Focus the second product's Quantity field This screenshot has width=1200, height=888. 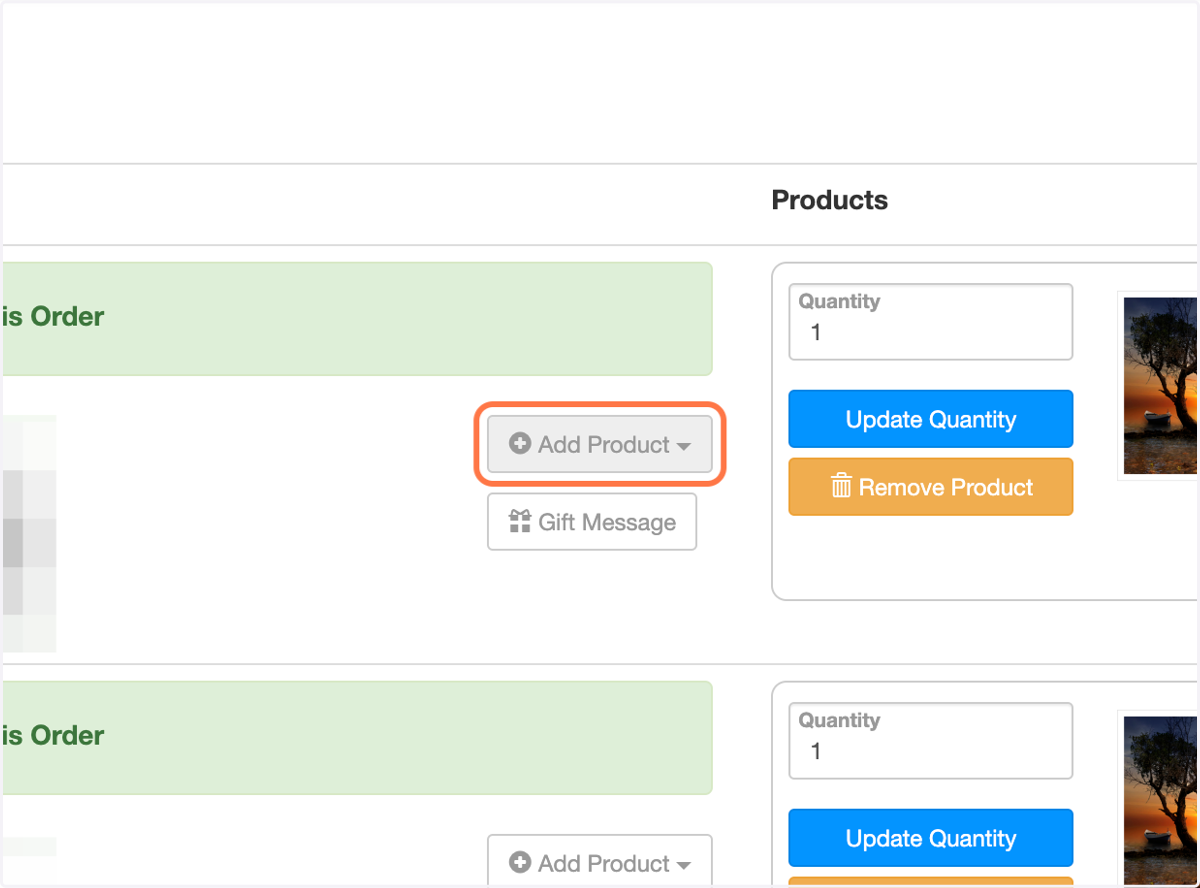[x=931, y=741]
